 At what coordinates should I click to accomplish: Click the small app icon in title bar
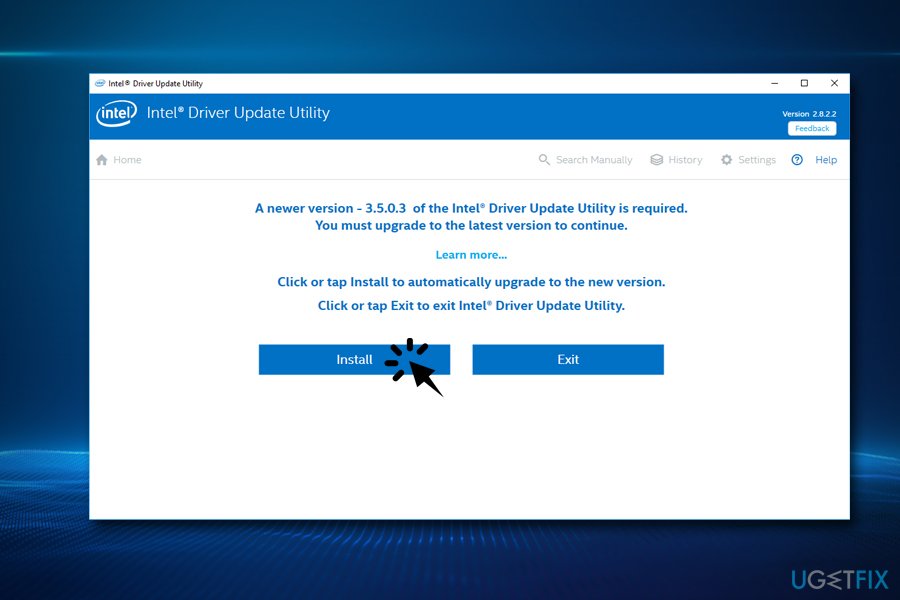[x=99, y=83]
